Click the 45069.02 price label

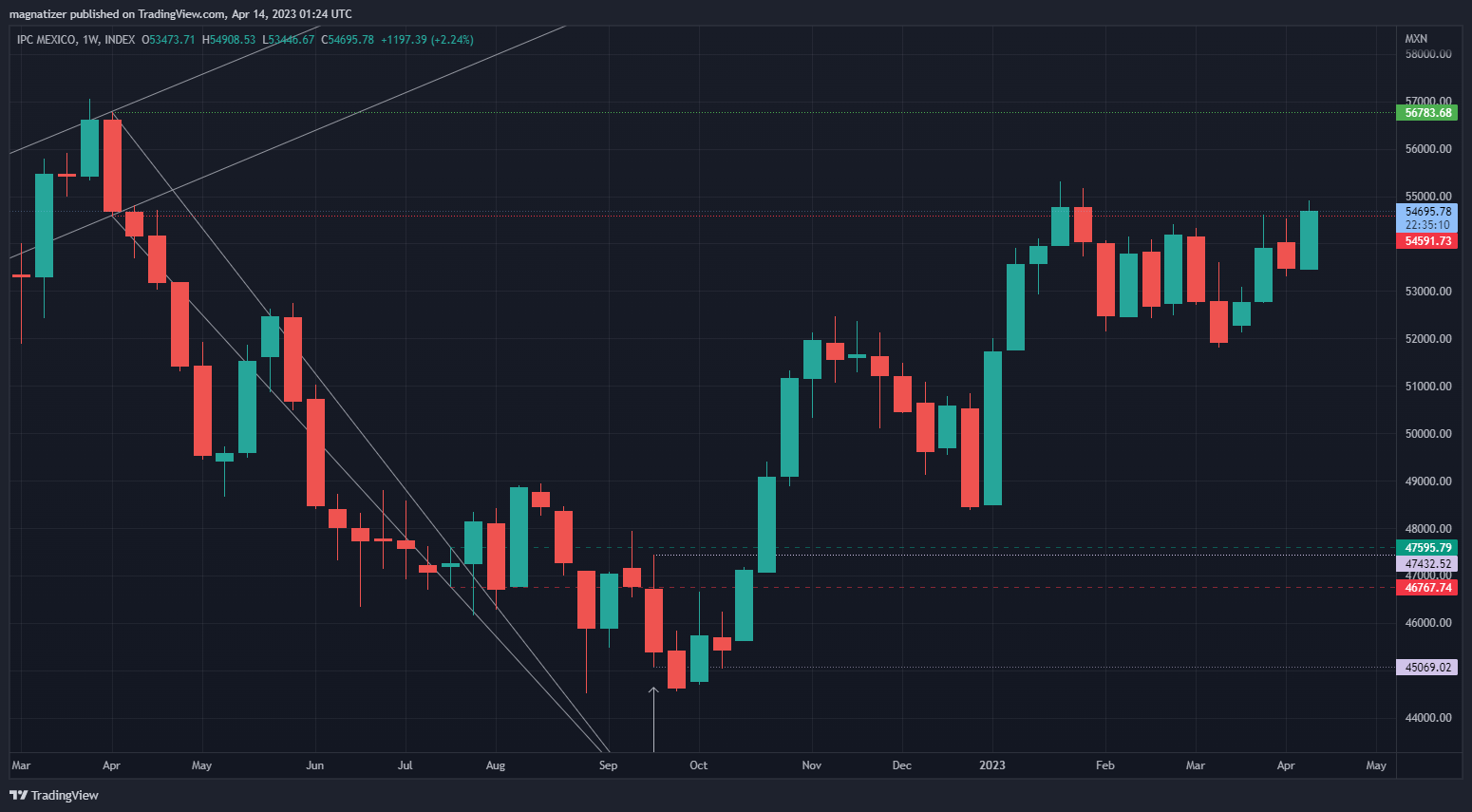(x=1427, y=668)
